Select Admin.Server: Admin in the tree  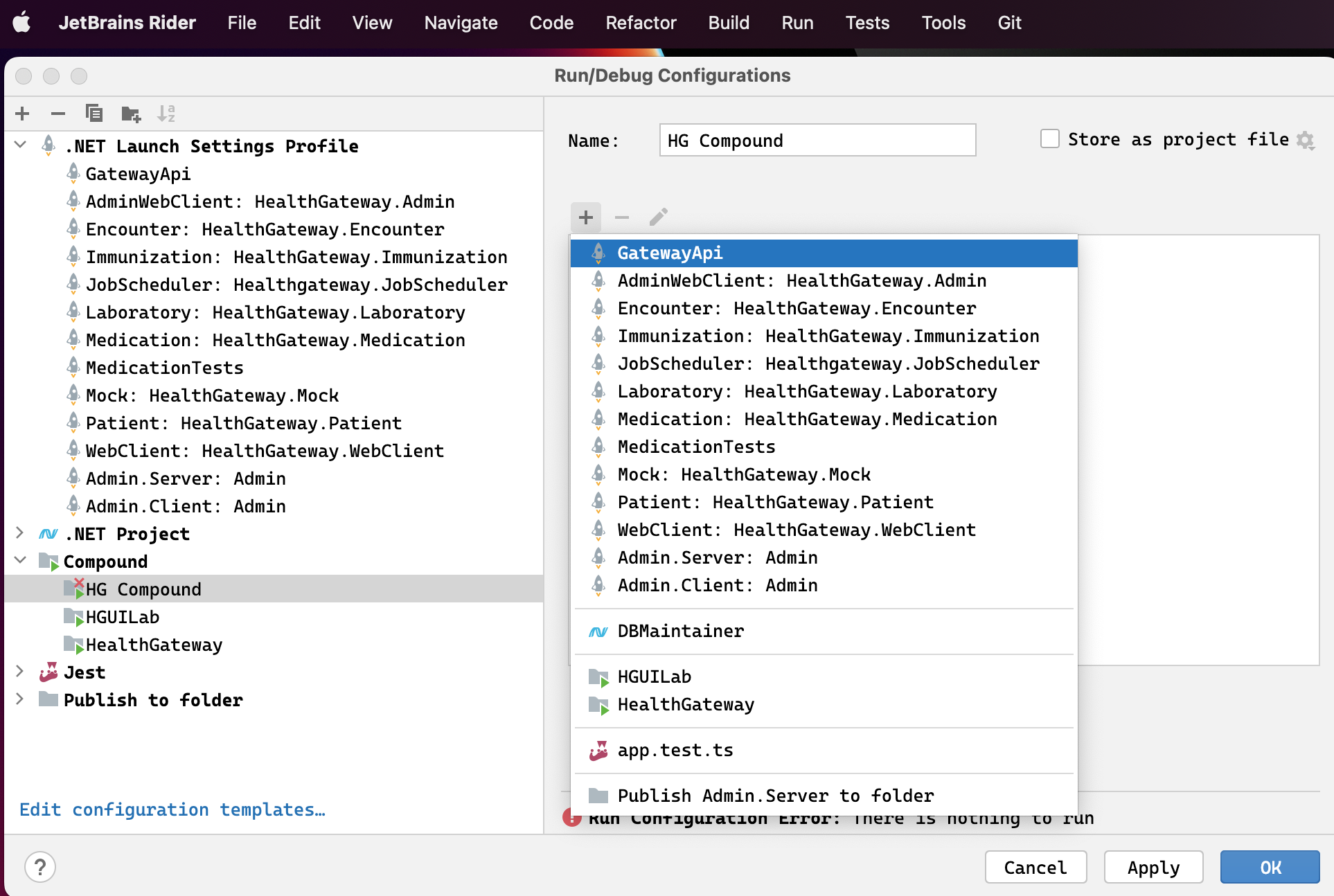[274, 478]
